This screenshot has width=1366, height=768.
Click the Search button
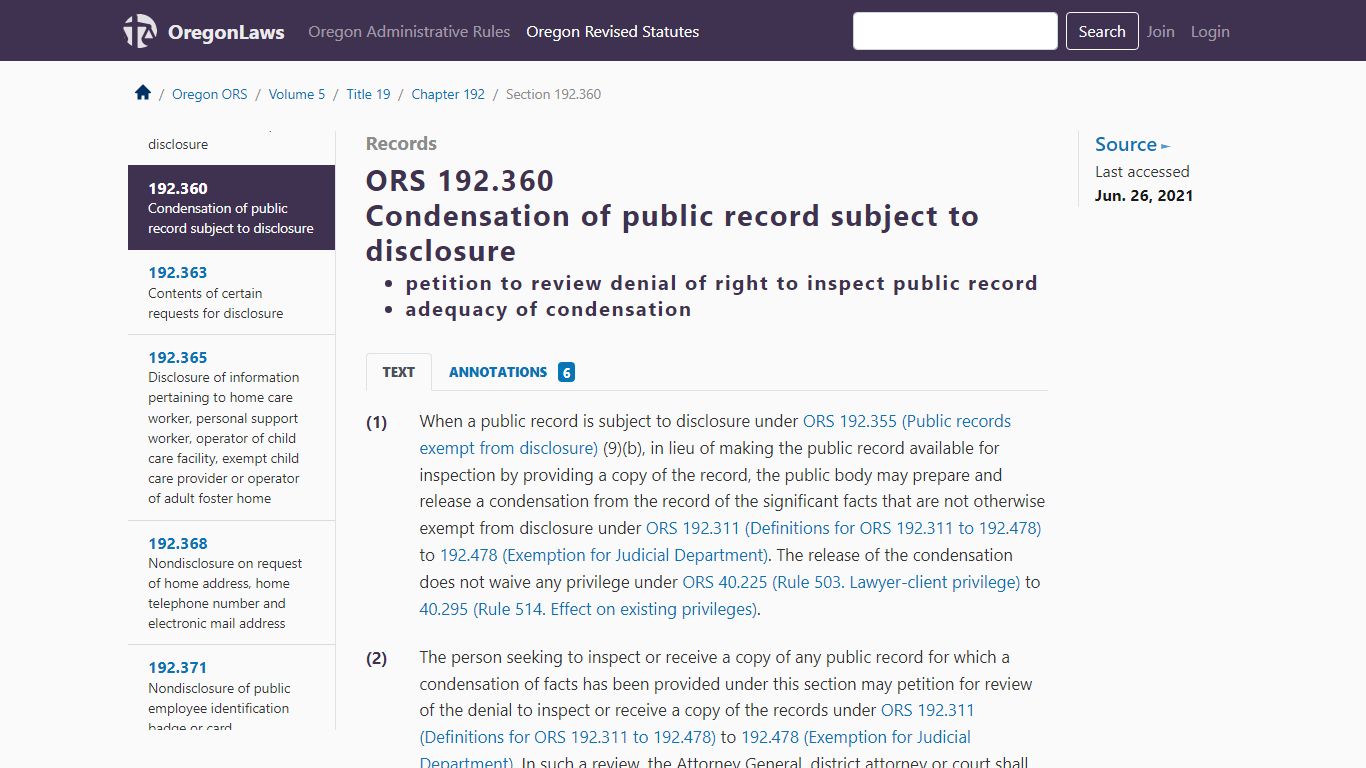[x=1102, y=31]
